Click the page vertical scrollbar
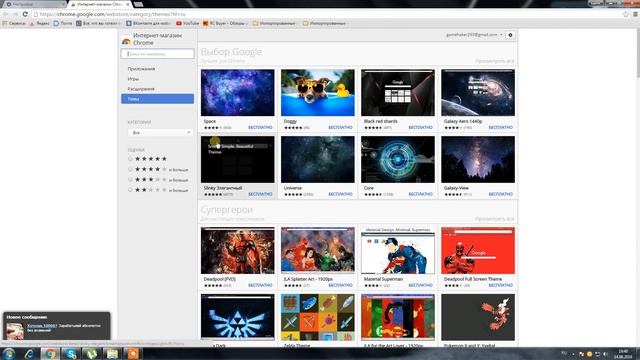Image resolution: width=640 pixels, height=360 pixels. pos(638,53)
